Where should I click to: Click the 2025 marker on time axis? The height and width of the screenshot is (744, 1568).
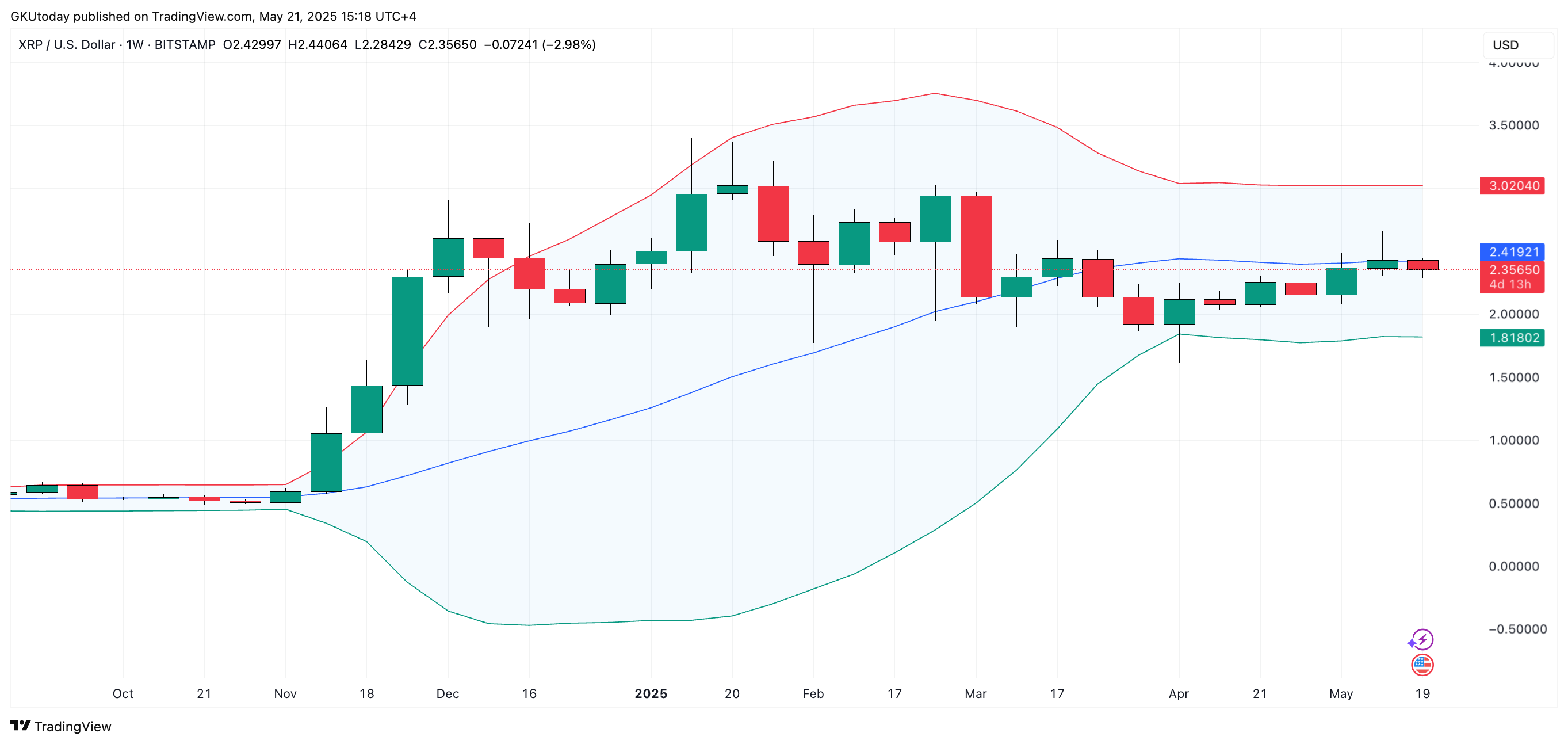click(651, 693)
